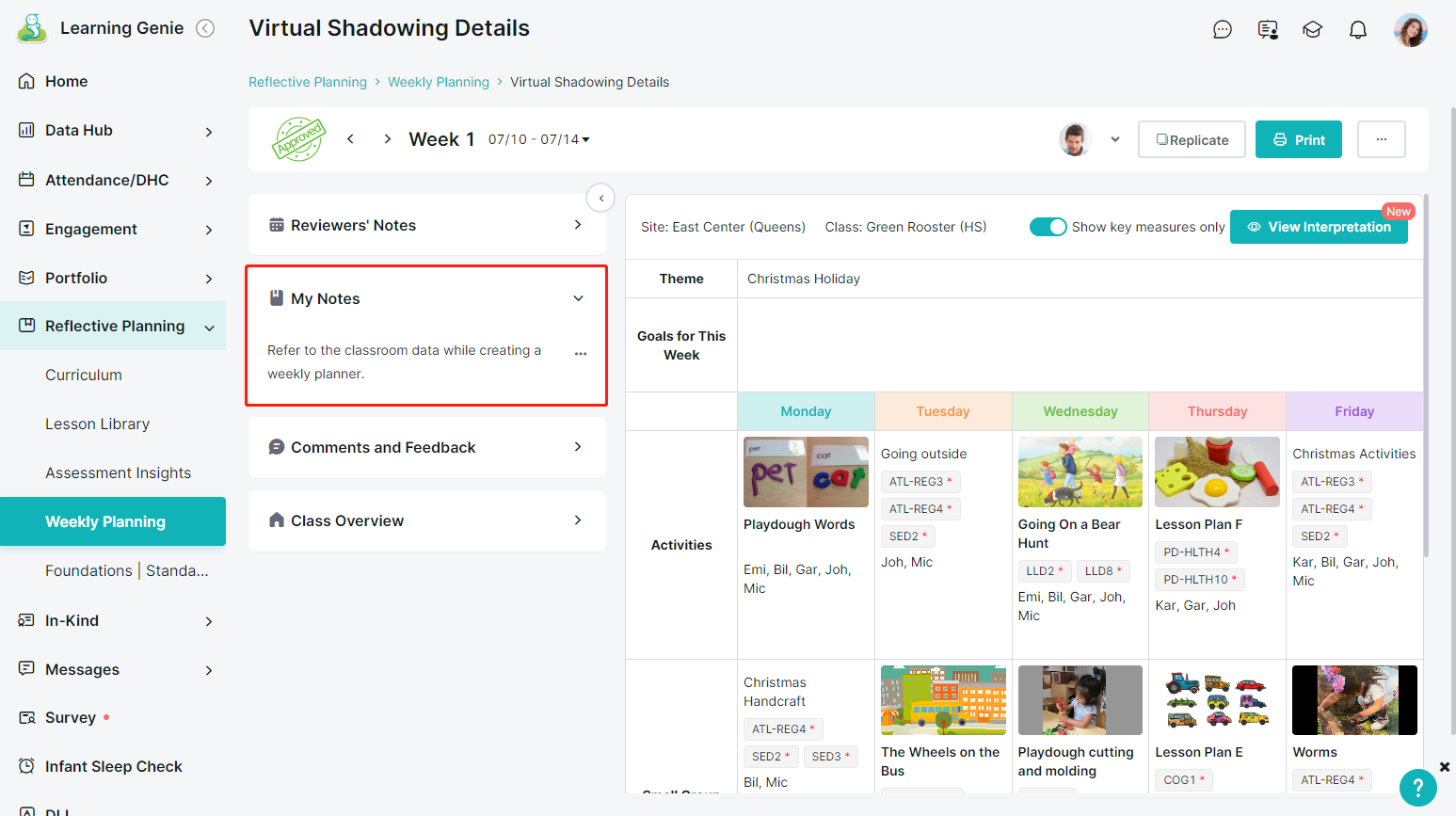Viewport: 1456px width, 816px height.
Task: Click the Wednesday column header
Action: 1080,411
